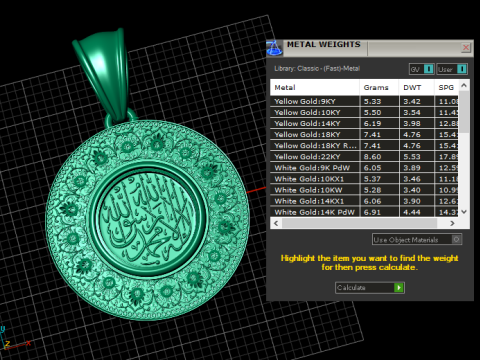Viewport: 480px width, 360px height.
Task: Click the vertical scrollbar thumb
Action: click(464, 112)
